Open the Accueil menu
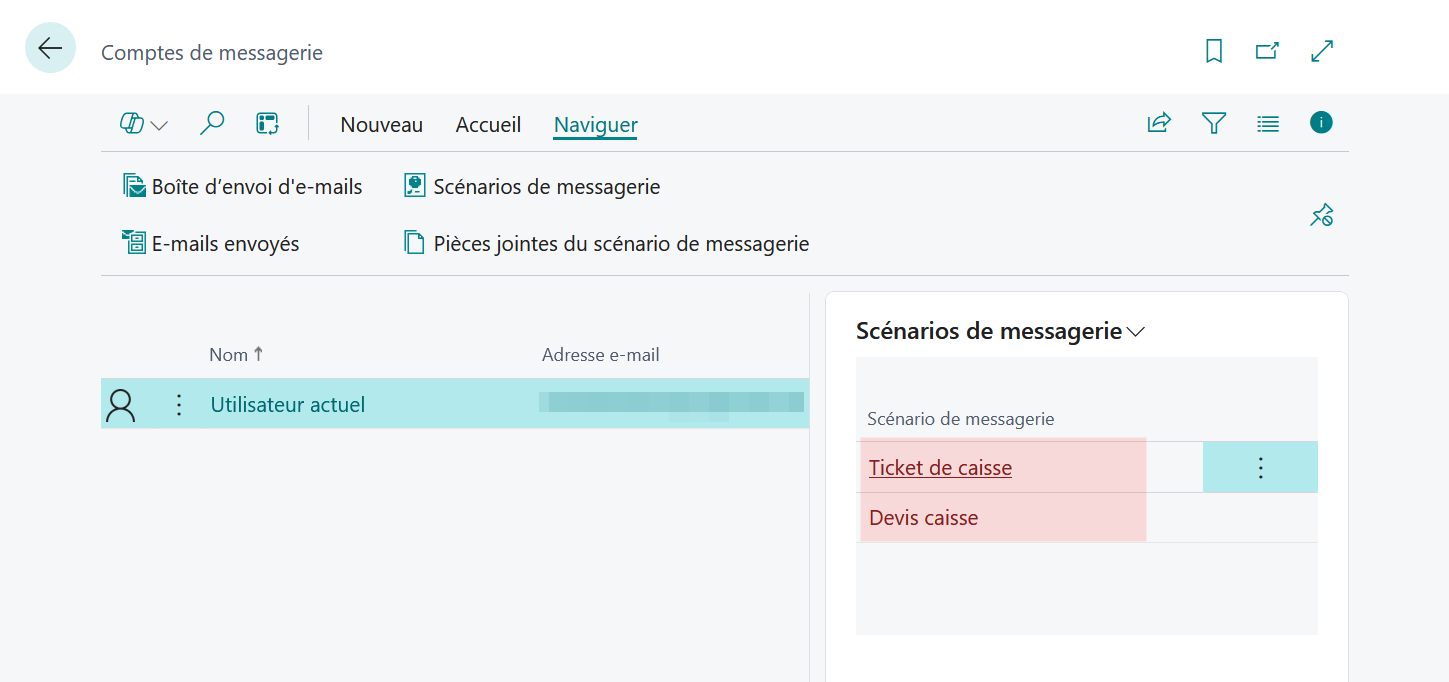The width and height of the screenshot is (1449, 682). pos(488,125)
